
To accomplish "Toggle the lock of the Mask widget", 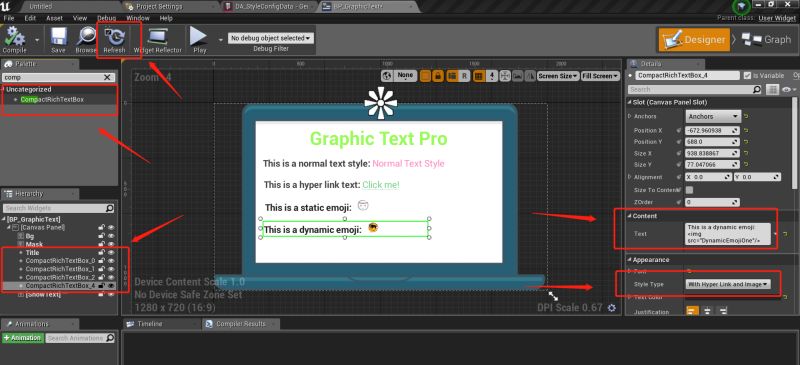I will 102,244.
